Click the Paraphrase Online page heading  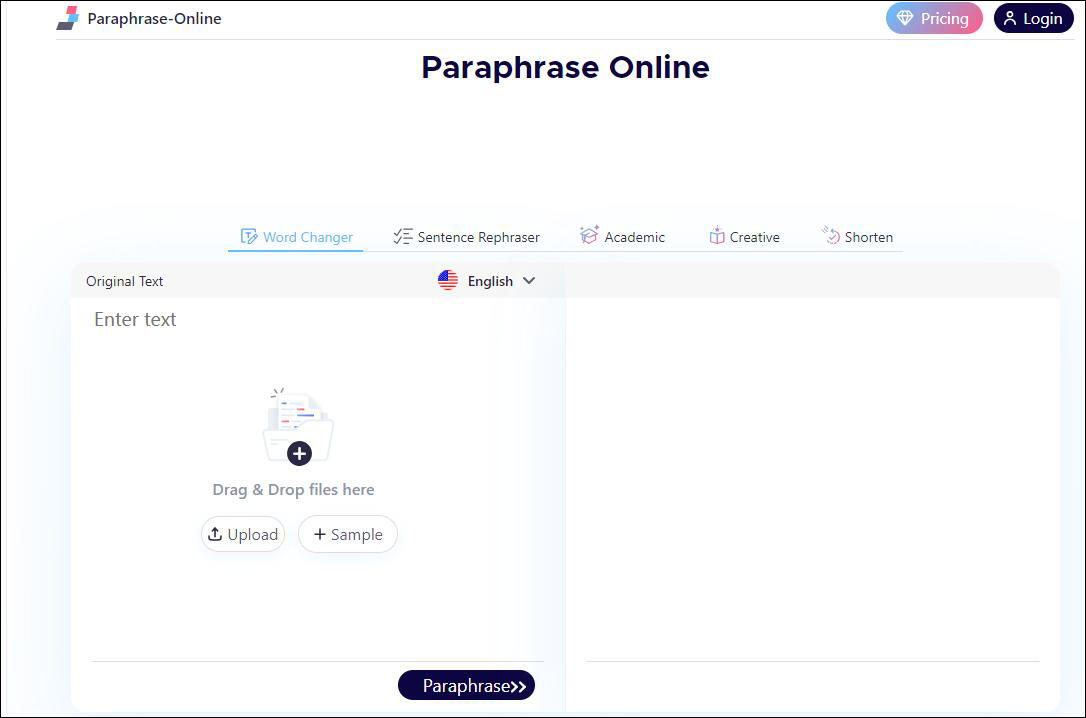pyautogui.click(x=565, y=67)
